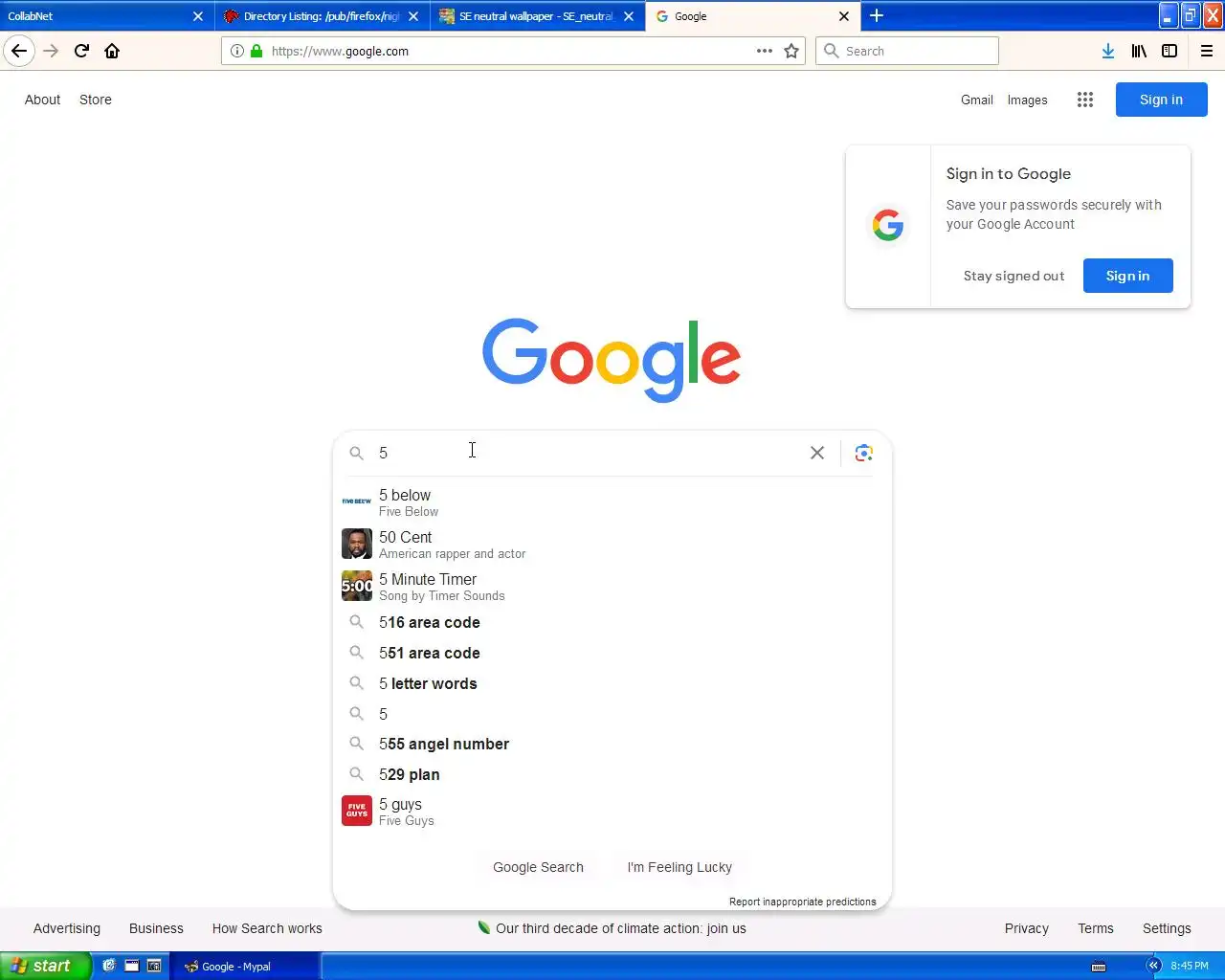The image size is (1225, 980).
Task: Select the '5 below' suggestion
Action: (612, 501)
